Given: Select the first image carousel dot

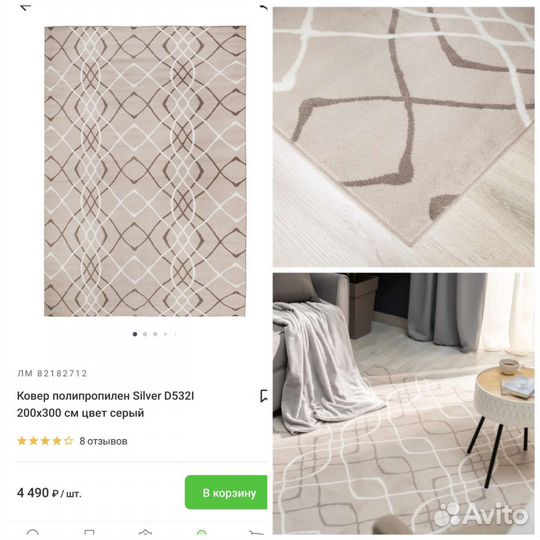Looking at the screenshot, I should pos(135,334).
